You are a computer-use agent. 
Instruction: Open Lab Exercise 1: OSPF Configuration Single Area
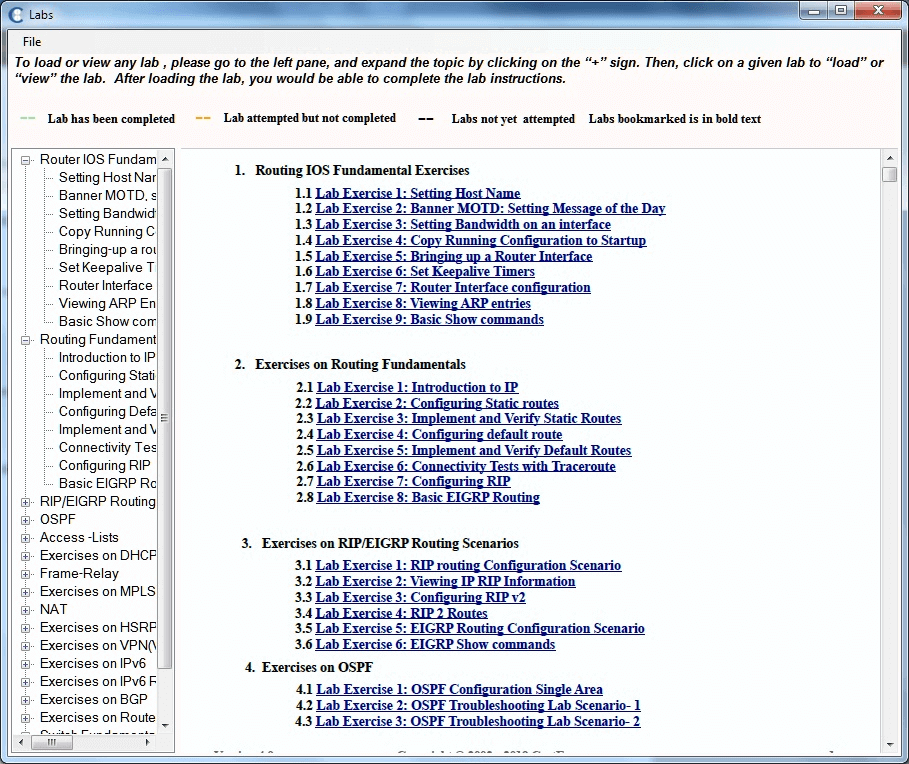pos(458,689)
